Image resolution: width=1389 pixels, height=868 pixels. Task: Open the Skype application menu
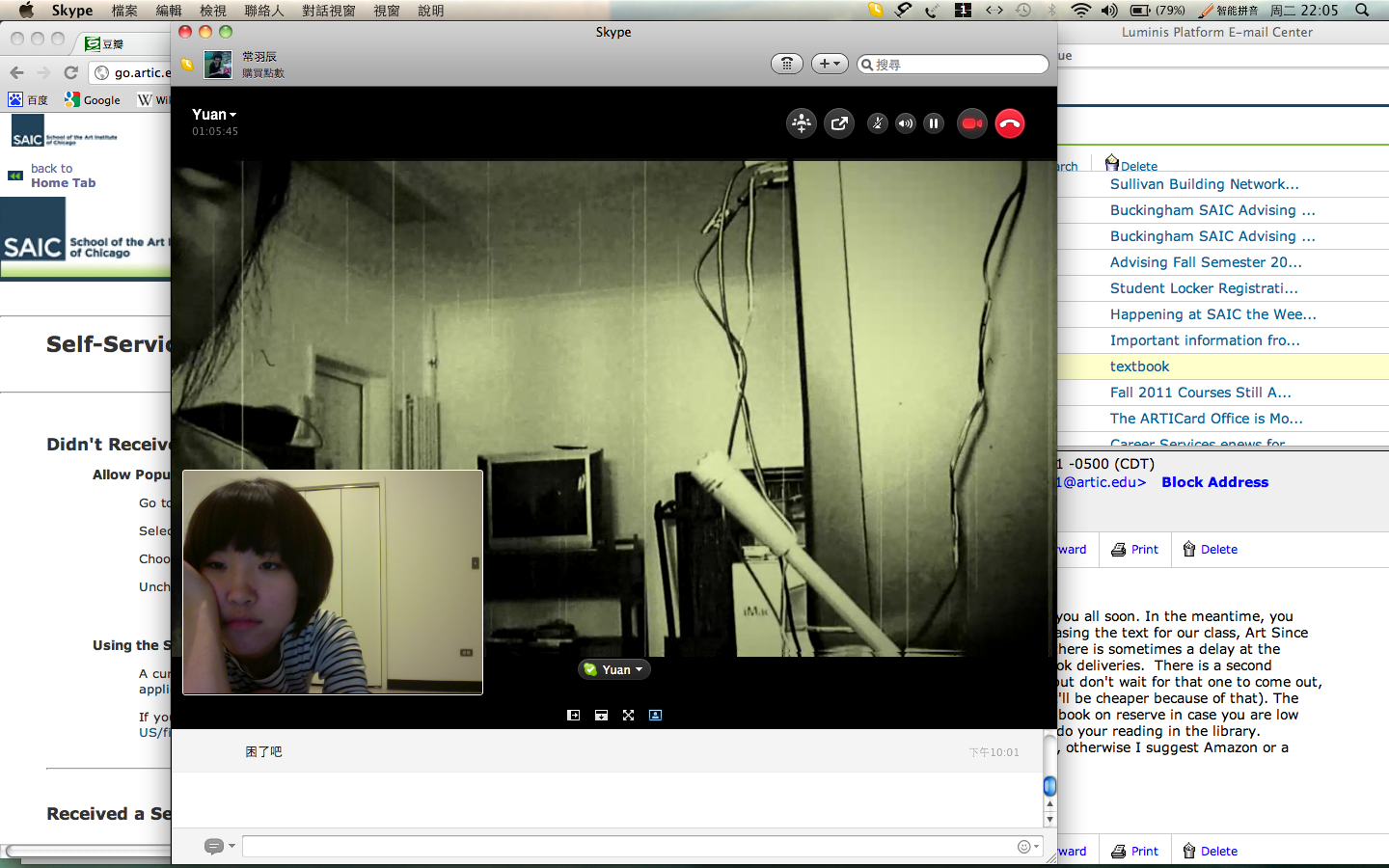pos(72,11)
